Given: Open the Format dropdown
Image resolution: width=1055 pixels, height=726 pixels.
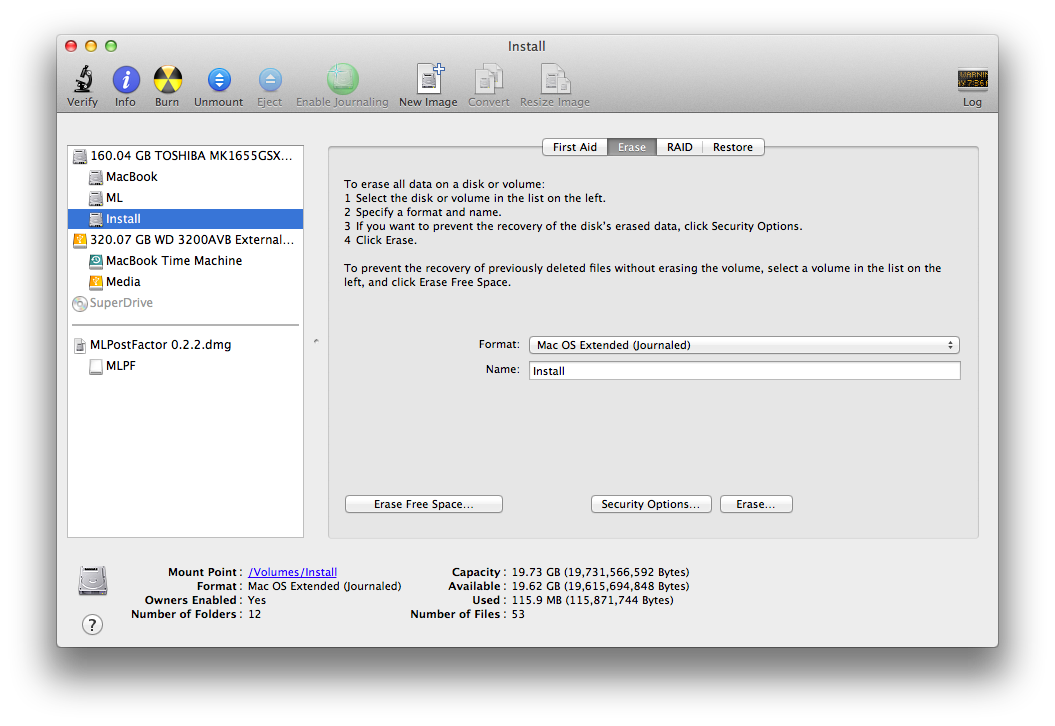Looking at the screenshot, I should coord(744,345).
